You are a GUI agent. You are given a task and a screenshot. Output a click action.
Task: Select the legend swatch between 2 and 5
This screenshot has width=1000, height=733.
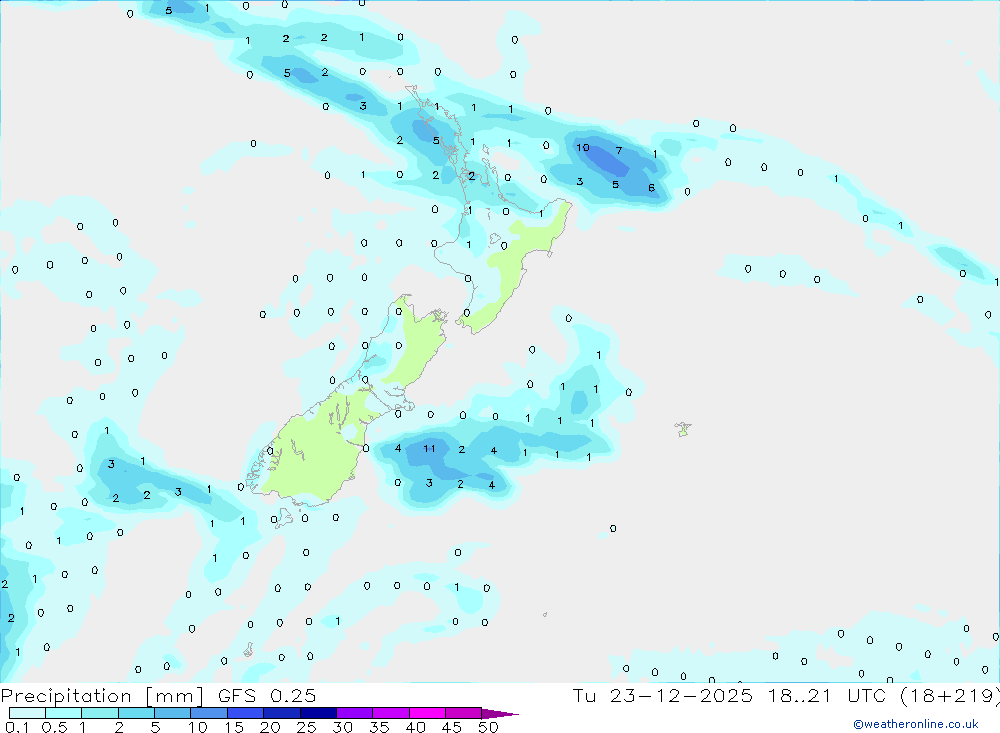[136, 713]
